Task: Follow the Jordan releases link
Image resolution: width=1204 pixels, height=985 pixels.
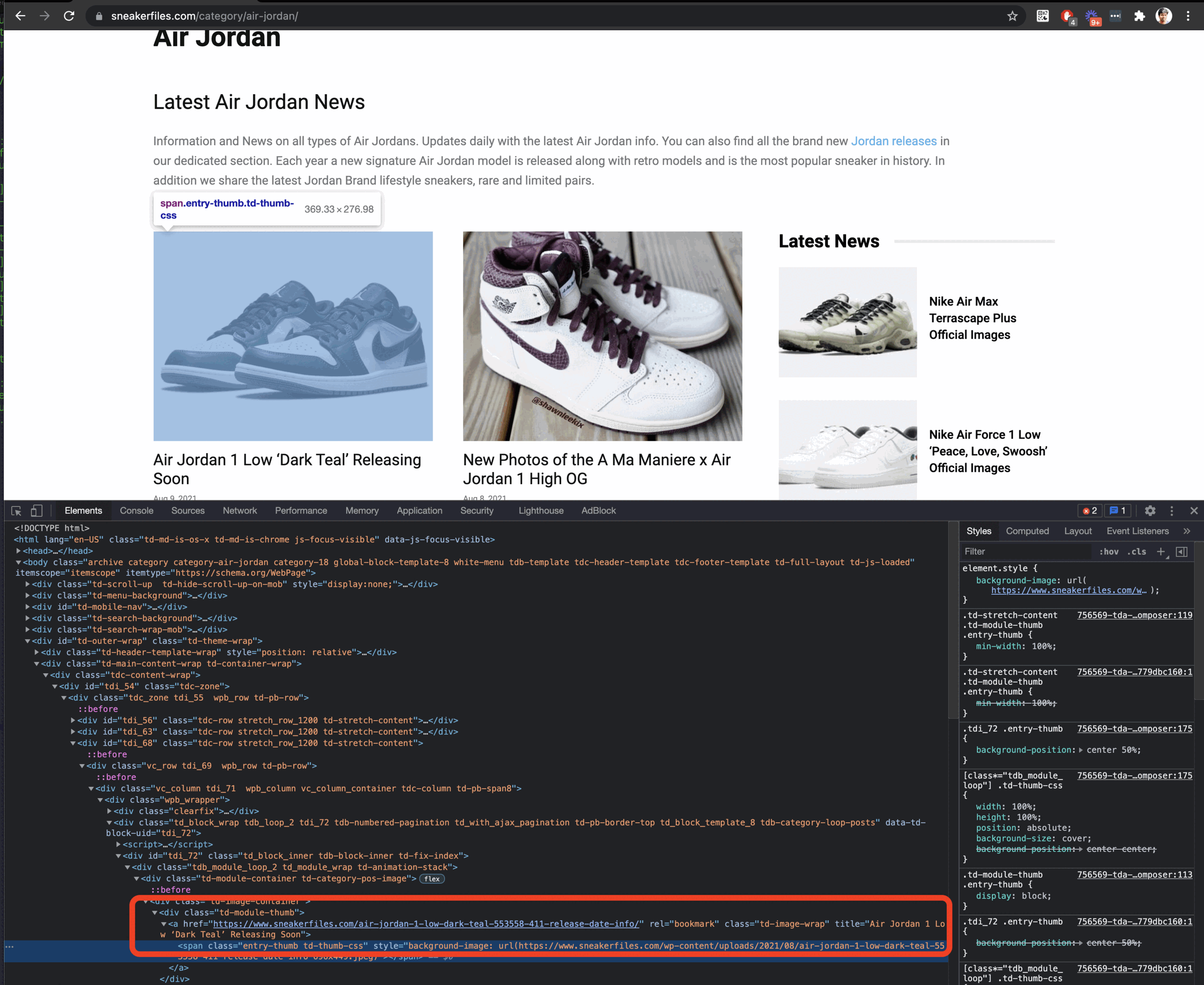Action: coord(894,141)
